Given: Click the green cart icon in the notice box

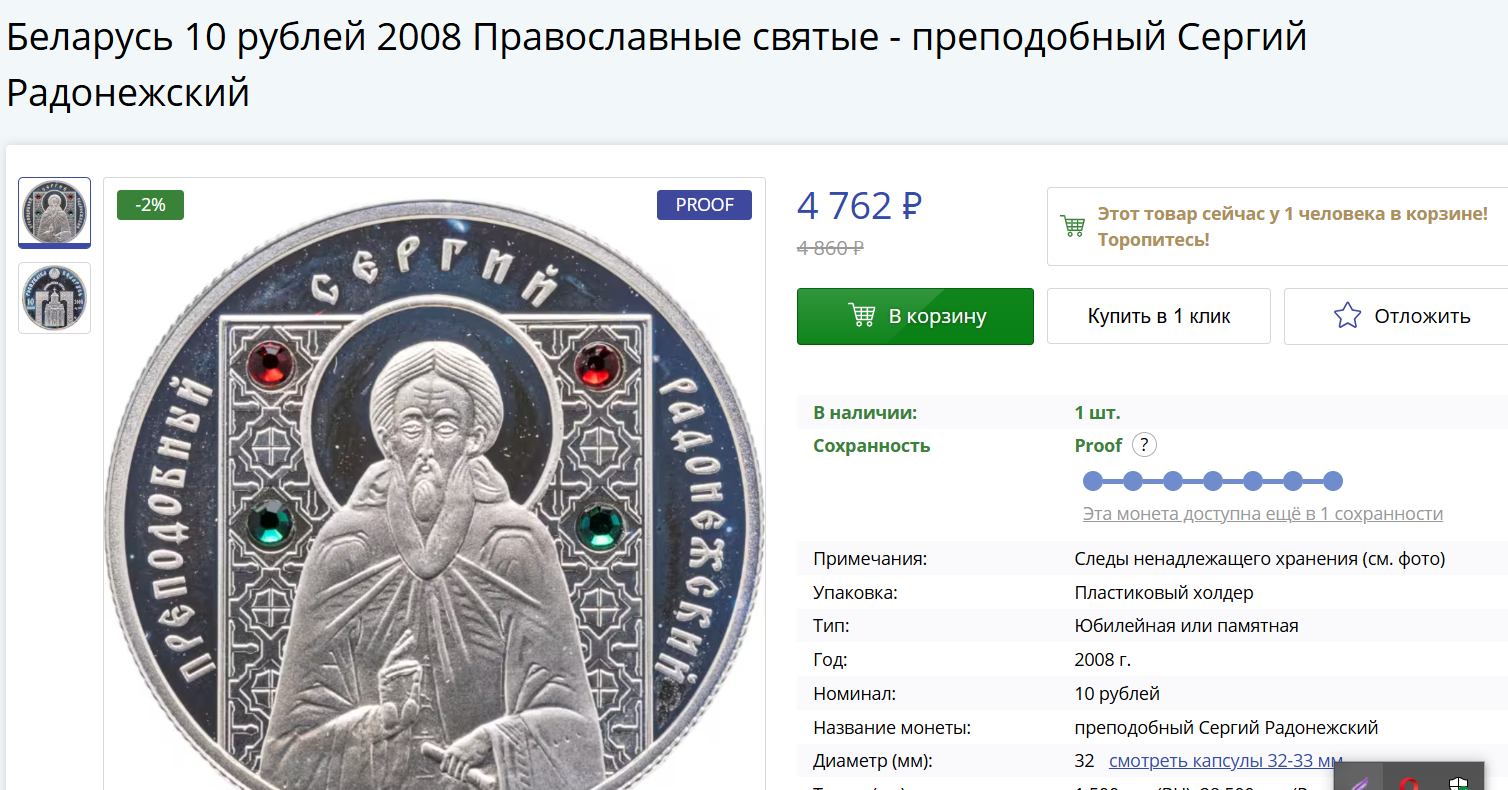Looking at the screenshot, I should tap(1073, 226).
